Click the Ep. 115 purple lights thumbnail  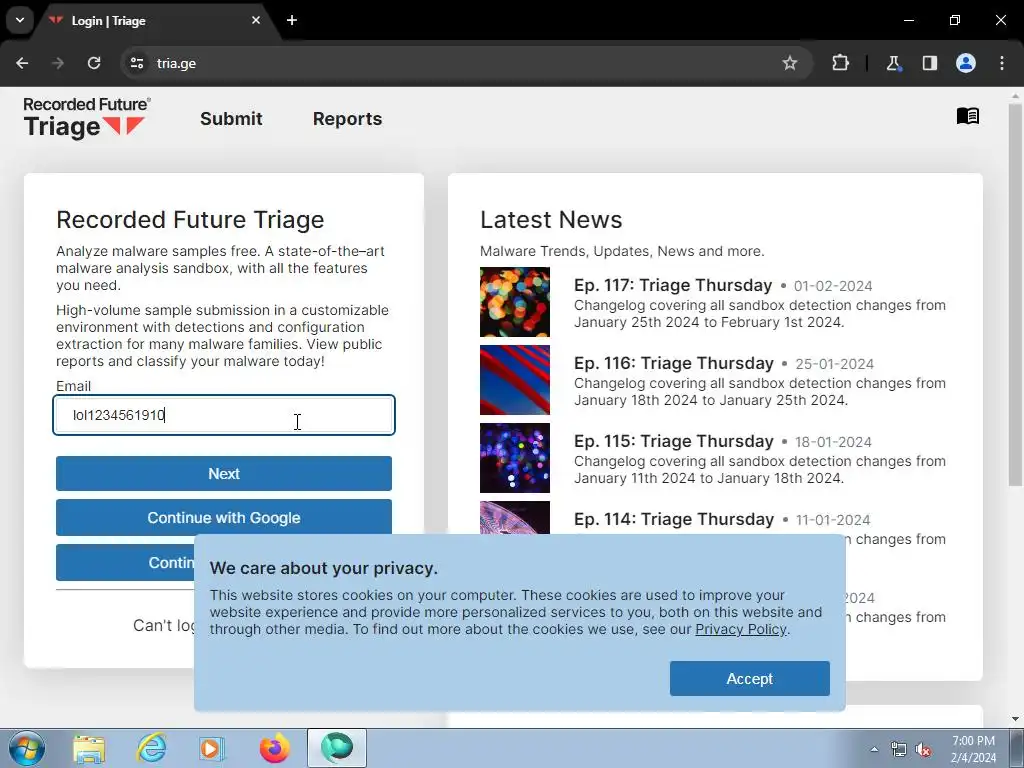click(515, 458)
